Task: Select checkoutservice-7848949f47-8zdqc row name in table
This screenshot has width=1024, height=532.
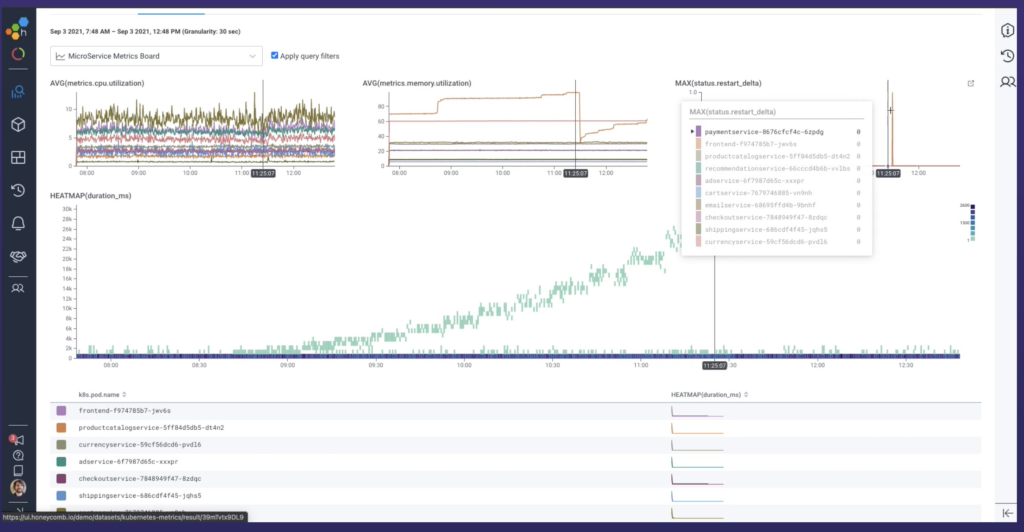Action: tap(140, 478)
